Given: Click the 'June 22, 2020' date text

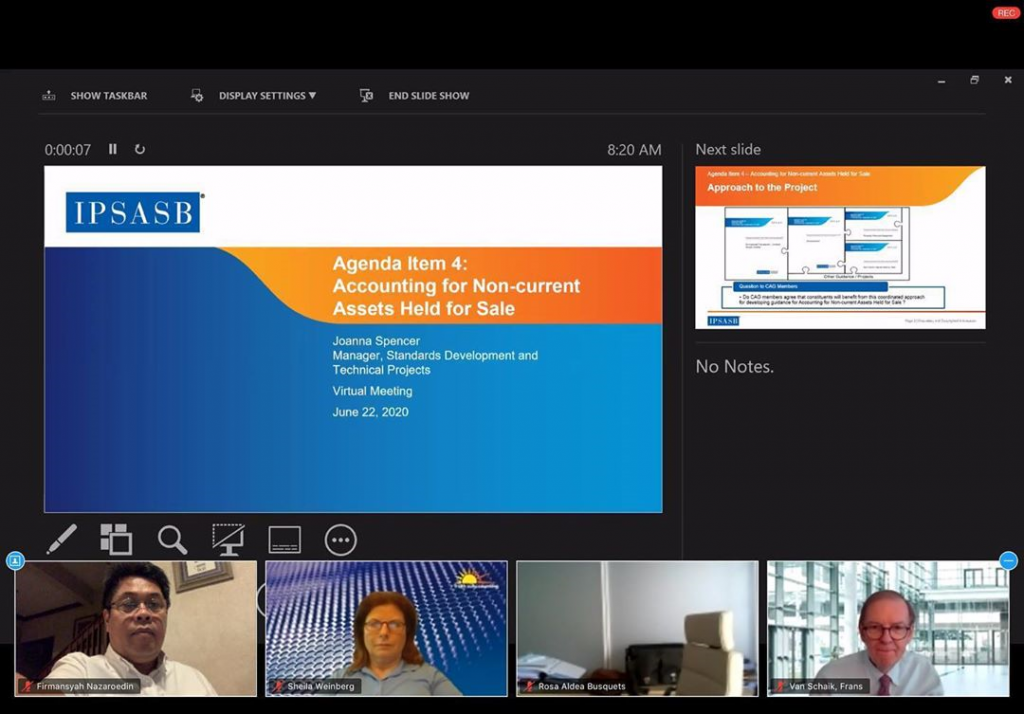Looking at the screenshot, I should coord(370,412).
